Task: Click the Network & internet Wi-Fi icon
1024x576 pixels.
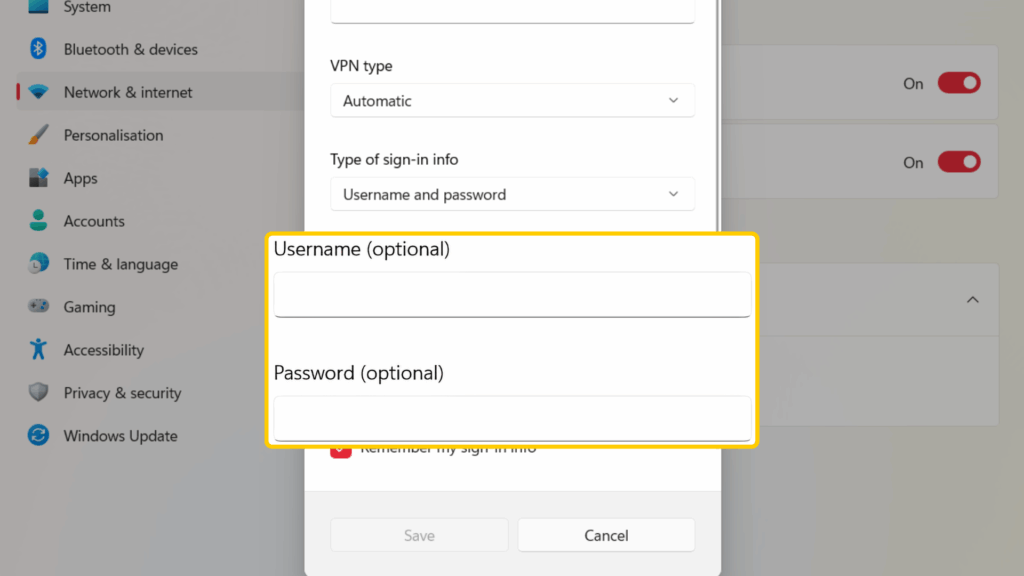Action: (x=39, y=92)
